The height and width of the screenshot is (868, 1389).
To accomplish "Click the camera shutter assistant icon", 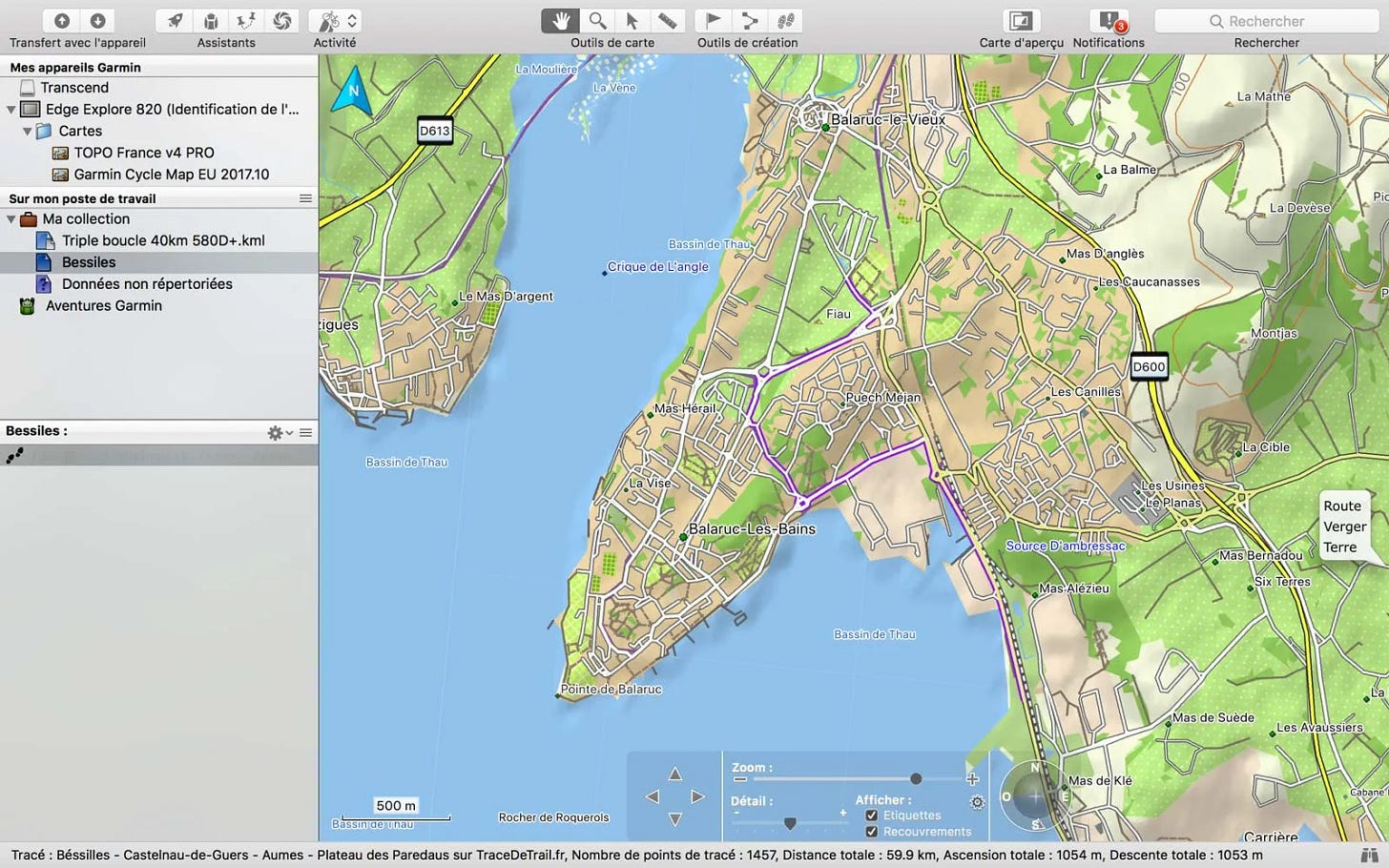I will click(281, 20).
